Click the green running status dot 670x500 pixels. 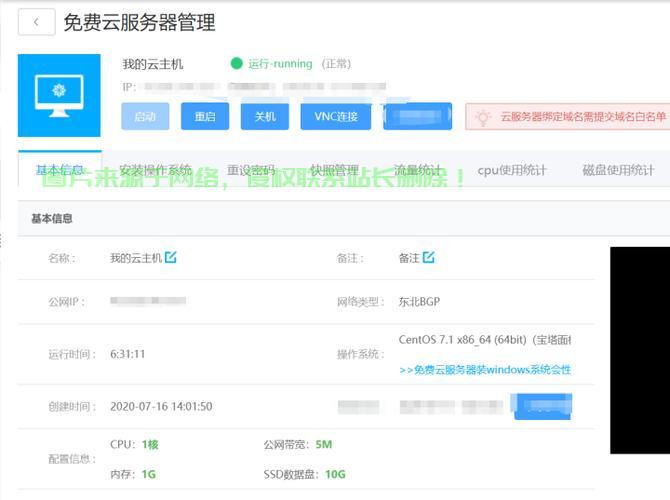236,64
